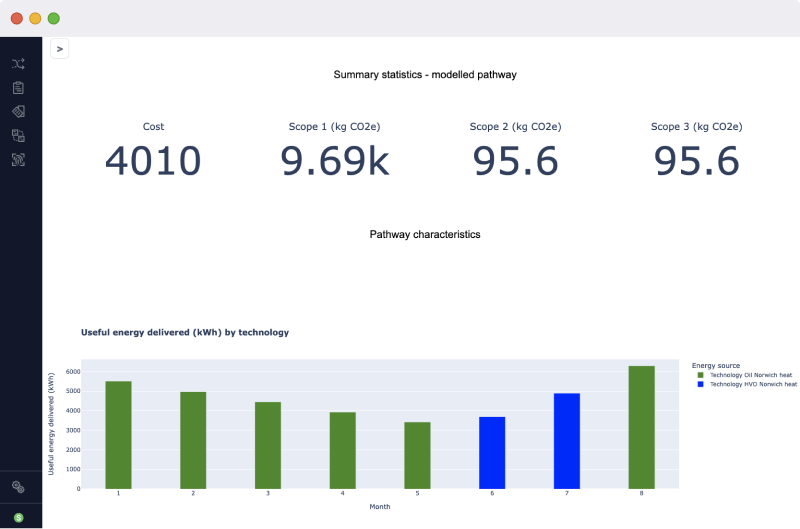Click the blue bar for month 7
This screenshot has width=800, height=529.
tap(566, 441)
